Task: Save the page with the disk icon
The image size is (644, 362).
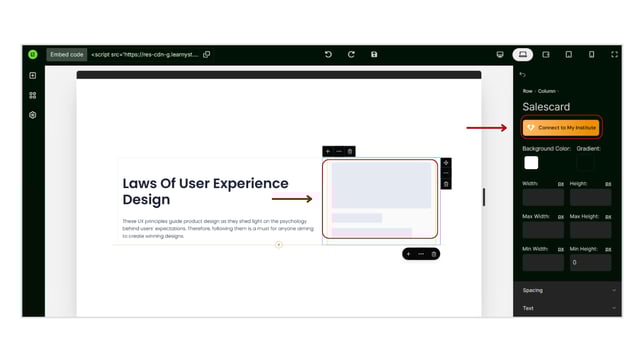Action: click(374, 54)
